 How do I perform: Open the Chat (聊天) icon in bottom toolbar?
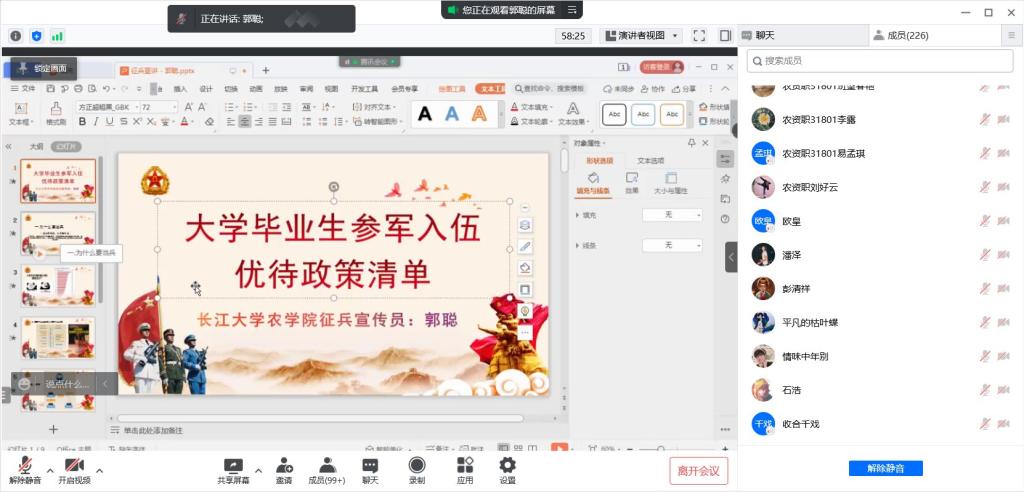[x=370, y=466]
